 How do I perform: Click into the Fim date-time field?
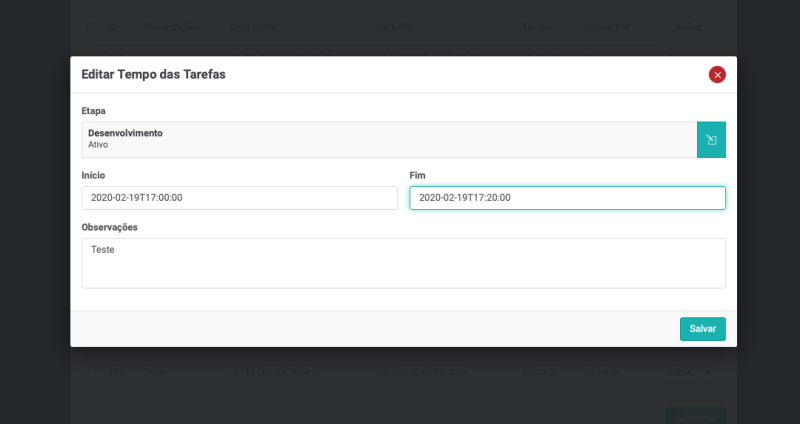(567, 198)
